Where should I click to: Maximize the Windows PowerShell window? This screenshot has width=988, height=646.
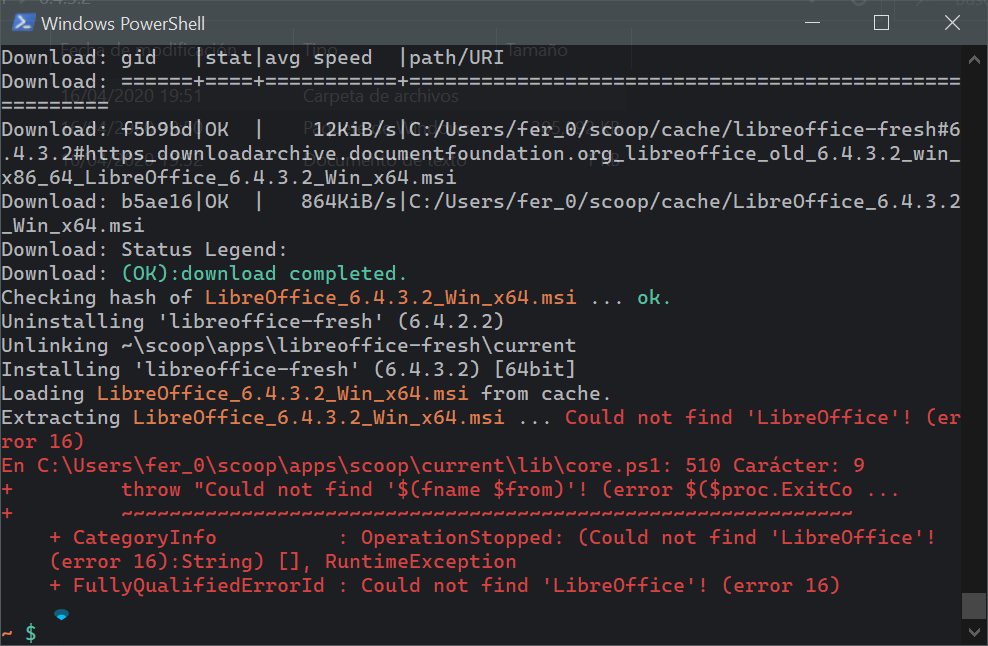click(x=882, y=23)
